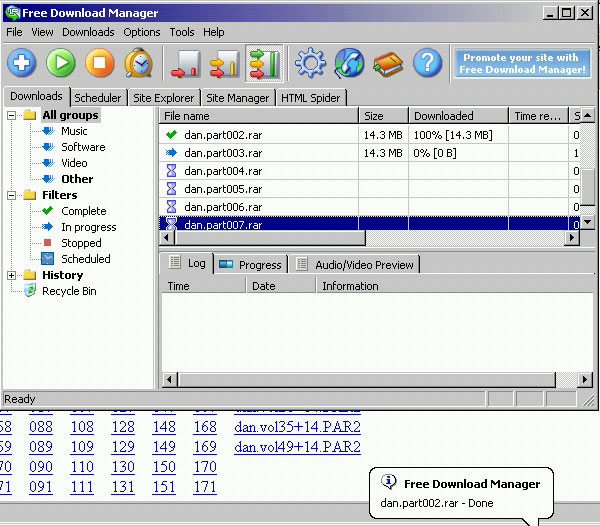Click green checkmark icon of dan.part002.rar
The width and height of the screenshot is (600, 526).
click(171, 134)
